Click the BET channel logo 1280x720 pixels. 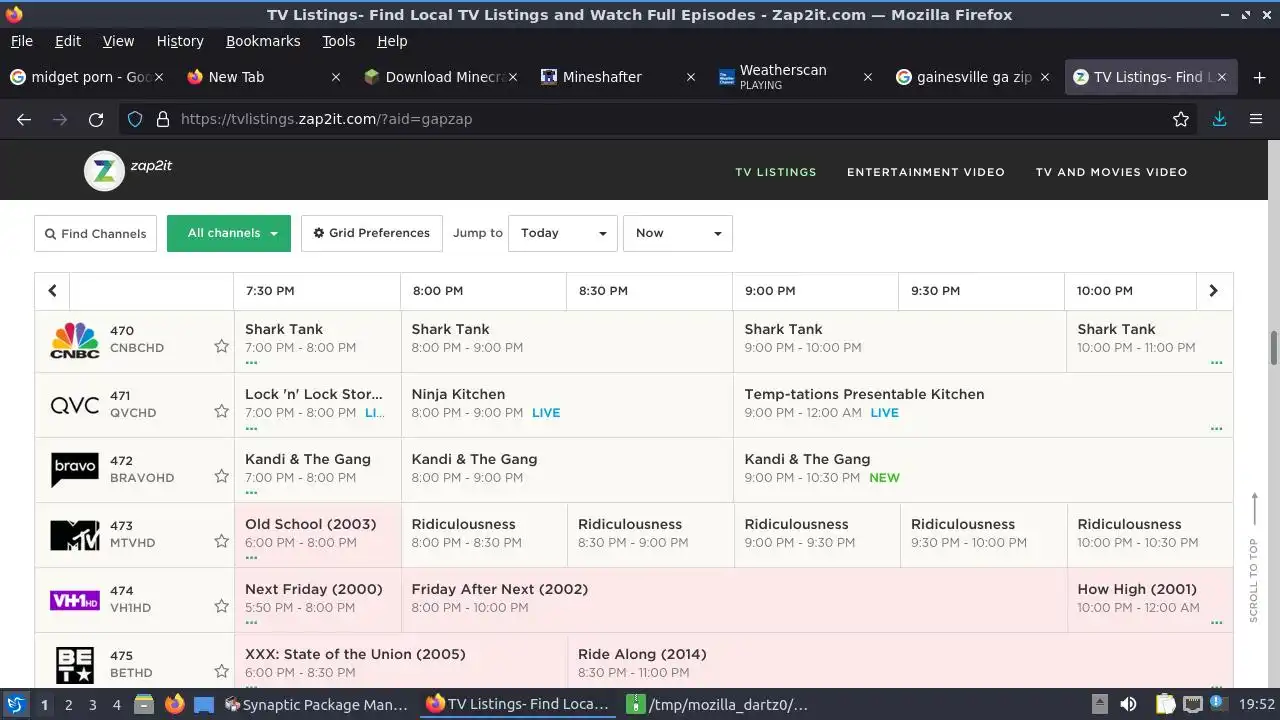[75, 665]
